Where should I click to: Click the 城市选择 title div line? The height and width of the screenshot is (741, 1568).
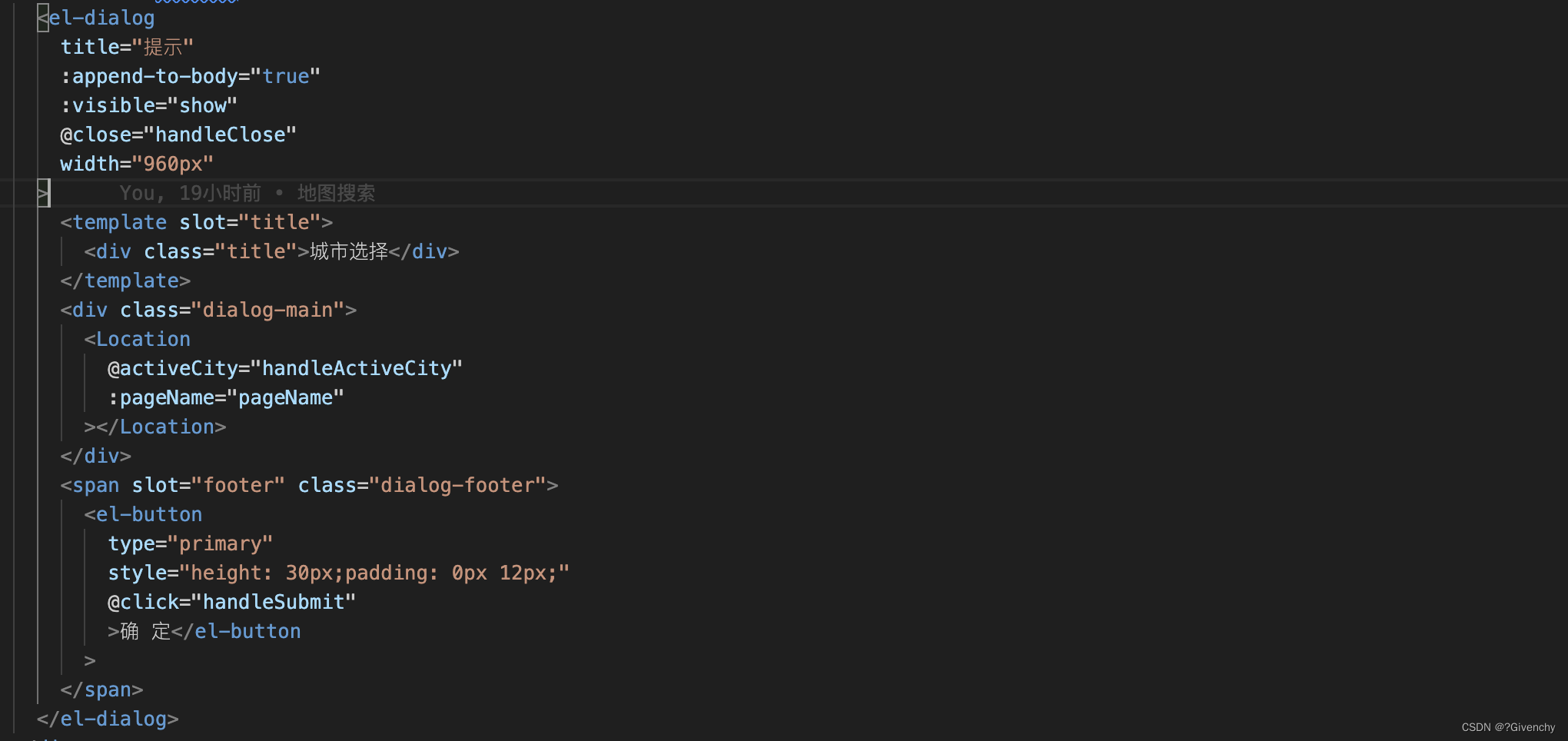tap(272, 251)
